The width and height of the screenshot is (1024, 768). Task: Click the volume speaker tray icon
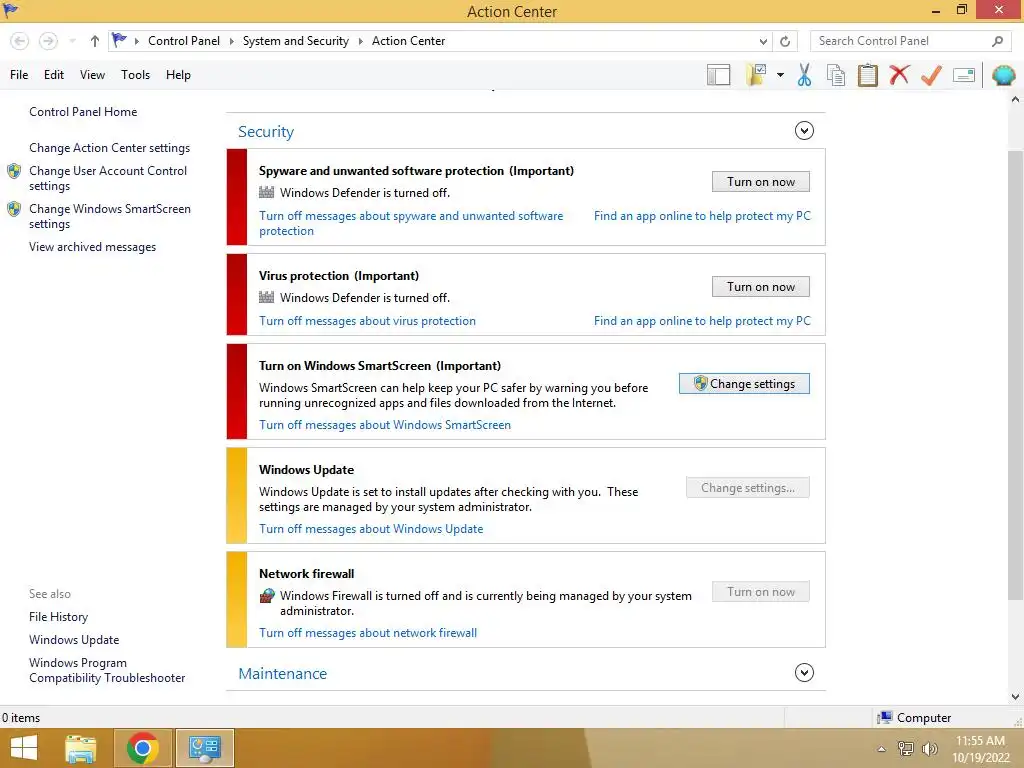(930, 749)
